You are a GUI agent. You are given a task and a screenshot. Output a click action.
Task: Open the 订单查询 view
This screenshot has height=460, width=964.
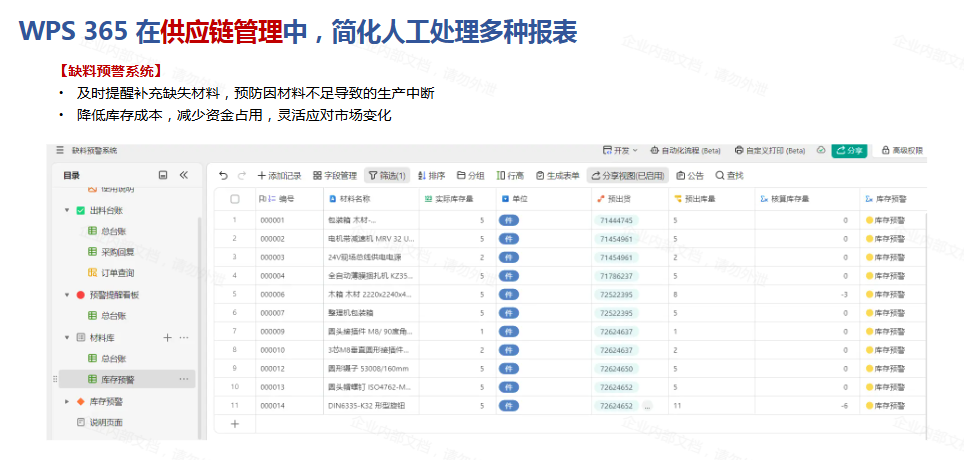(117, 272)
